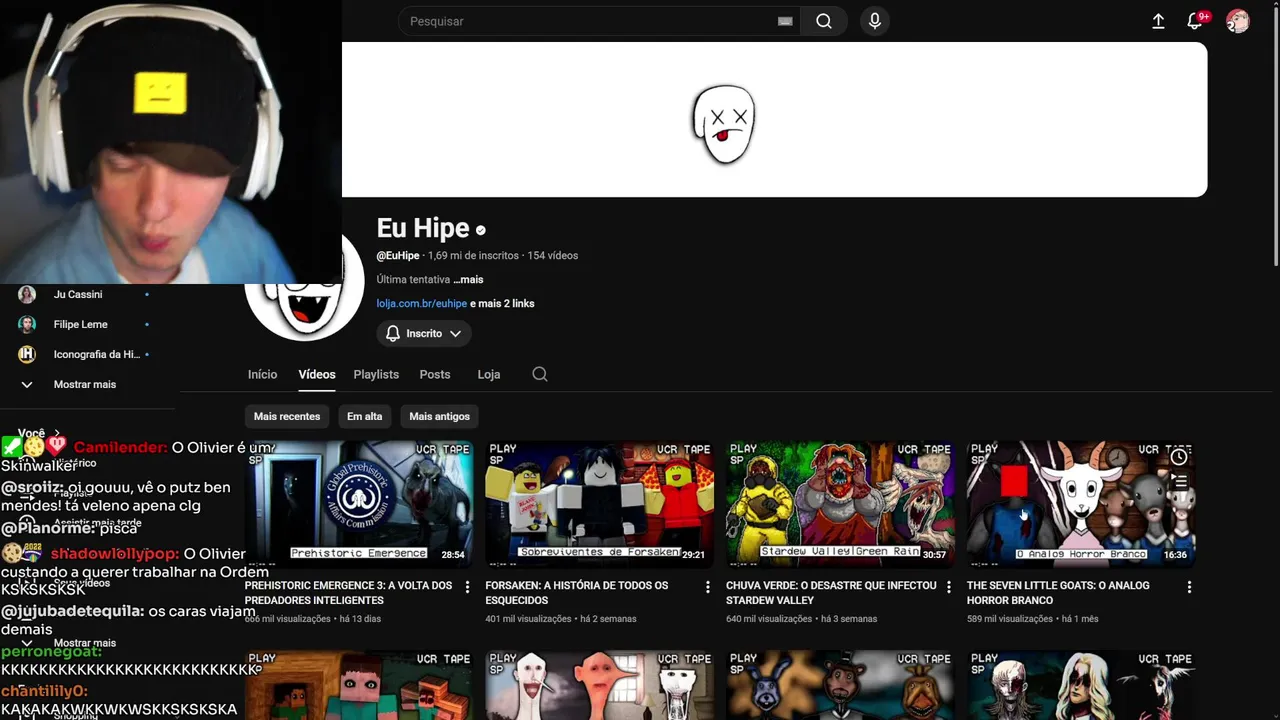
Task: Open the Loja tab
Action: [x=489, y=374]
